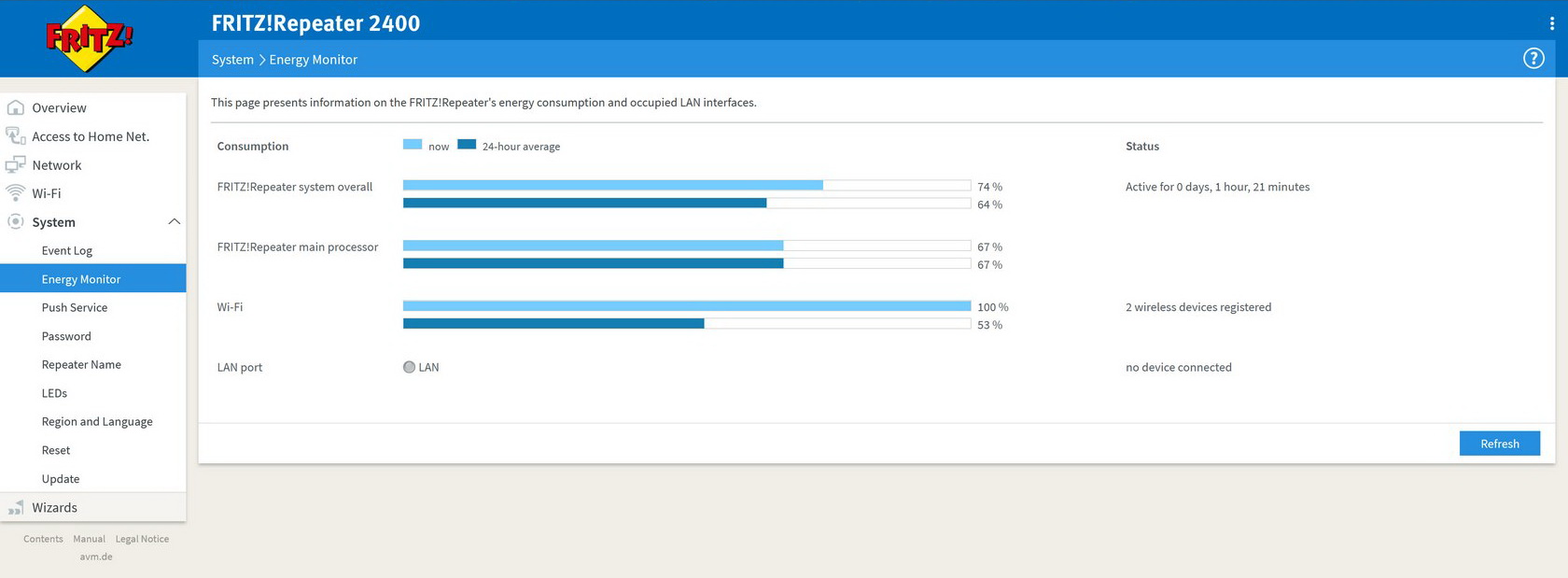
Task: Click the FRITZ! logo
Action: pyautogui.click(x=89, y=38)
